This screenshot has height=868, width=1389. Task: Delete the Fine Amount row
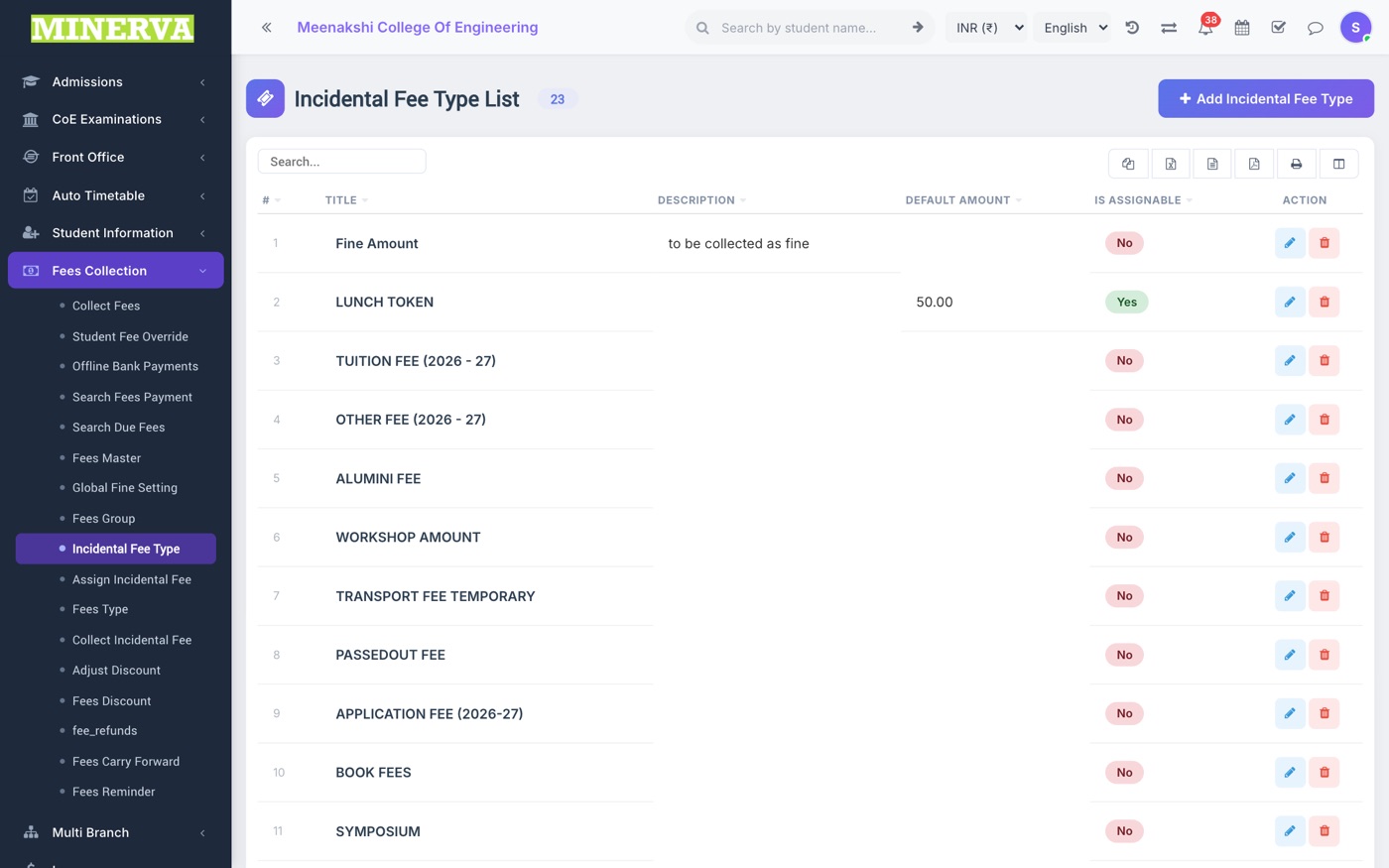(x=1325, y=243)
